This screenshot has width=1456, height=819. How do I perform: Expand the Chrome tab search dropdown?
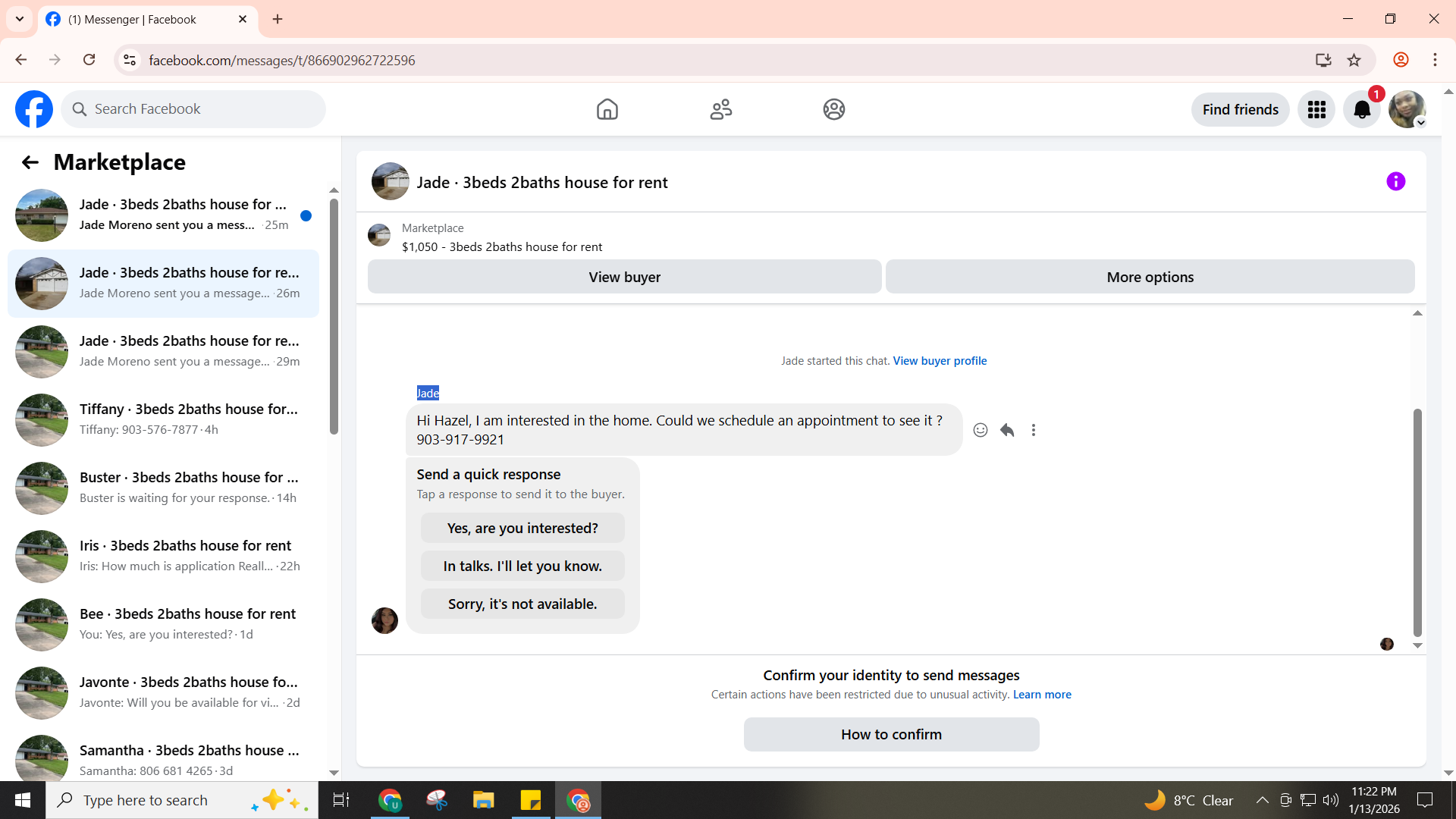tap(20, 19)
